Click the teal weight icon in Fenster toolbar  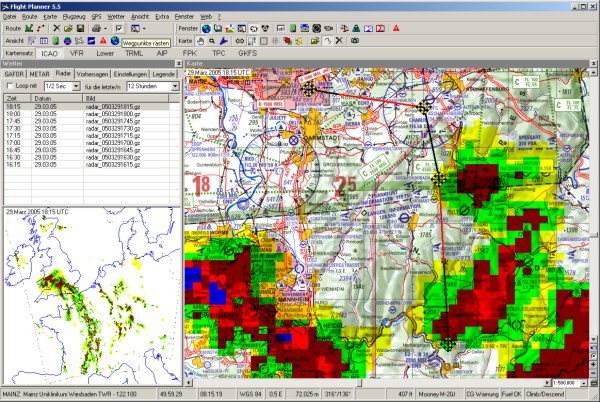(356, 28)
